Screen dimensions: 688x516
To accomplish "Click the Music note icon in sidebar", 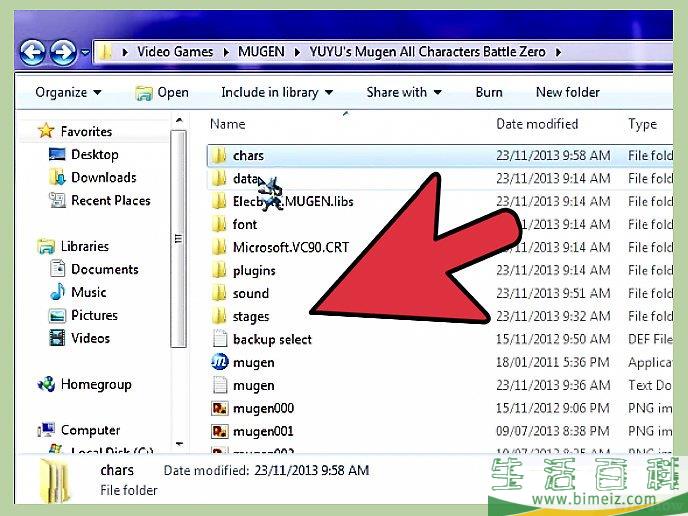I will click(57, 292).
